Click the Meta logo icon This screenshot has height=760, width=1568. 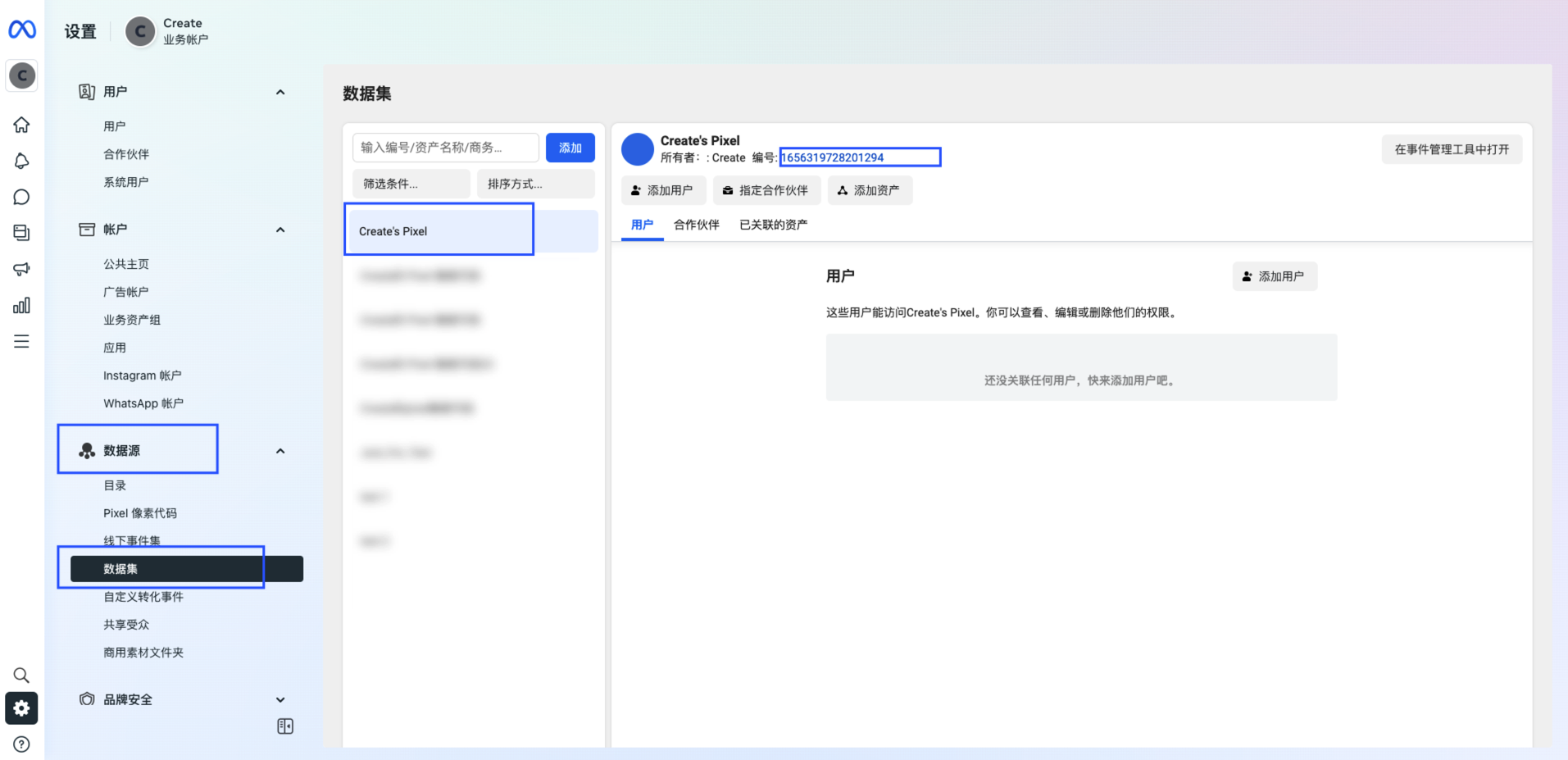coord(22,30)
